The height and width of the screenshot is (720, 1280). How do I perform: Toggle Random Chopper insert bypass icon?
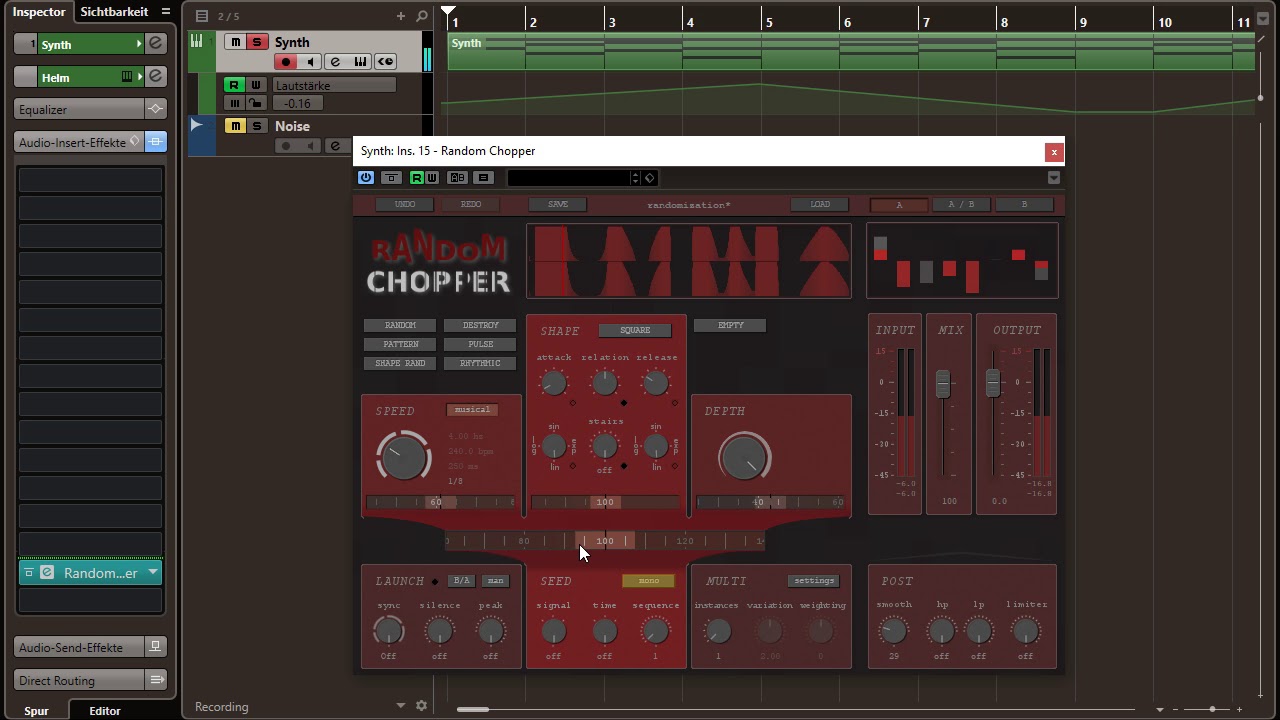(29, 573)
